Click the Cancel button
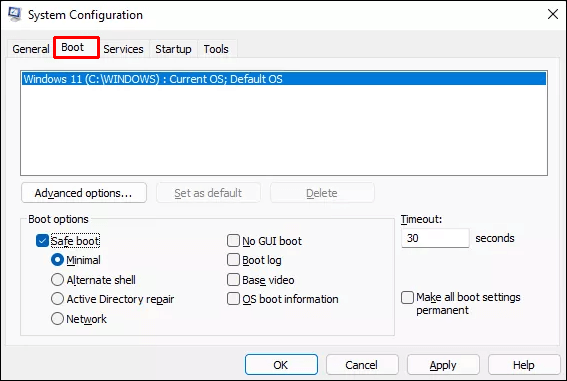The image size is (567, 381). [x=362, y=365]
